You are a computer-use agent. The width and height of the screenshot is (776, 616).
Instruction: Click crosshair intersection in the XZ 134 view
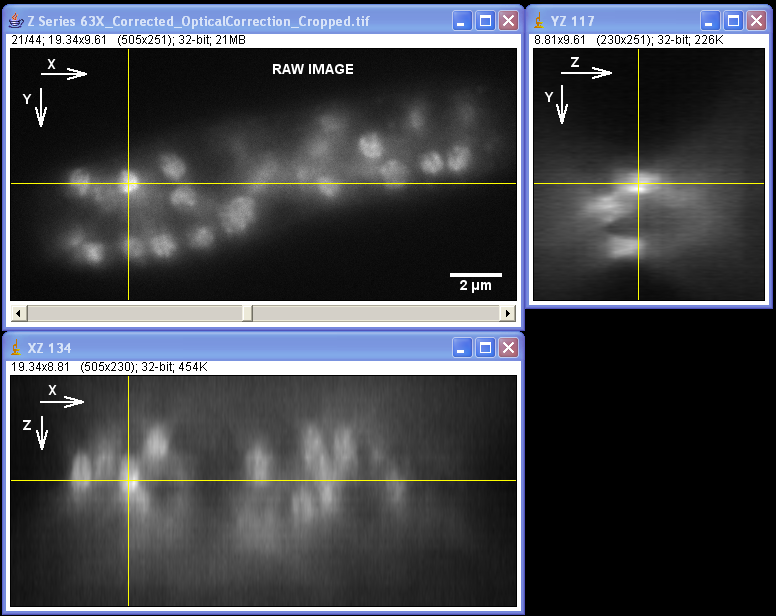pyautogui.click(x=129, y=480)
